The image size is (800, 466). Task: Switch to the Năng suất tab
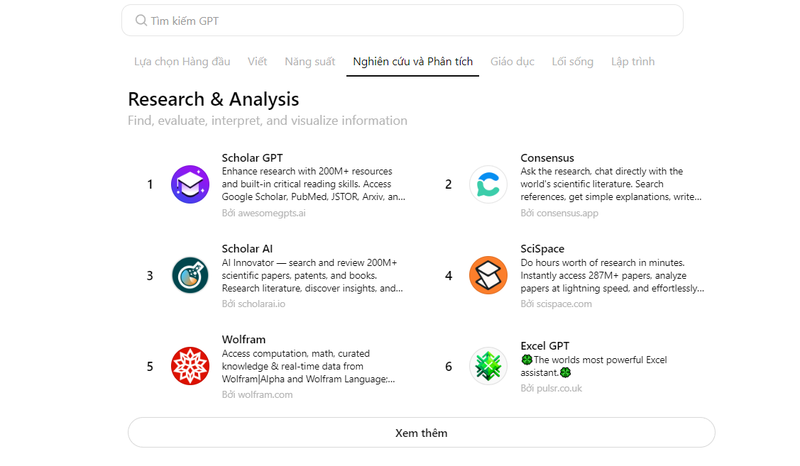tap(310, 62)
